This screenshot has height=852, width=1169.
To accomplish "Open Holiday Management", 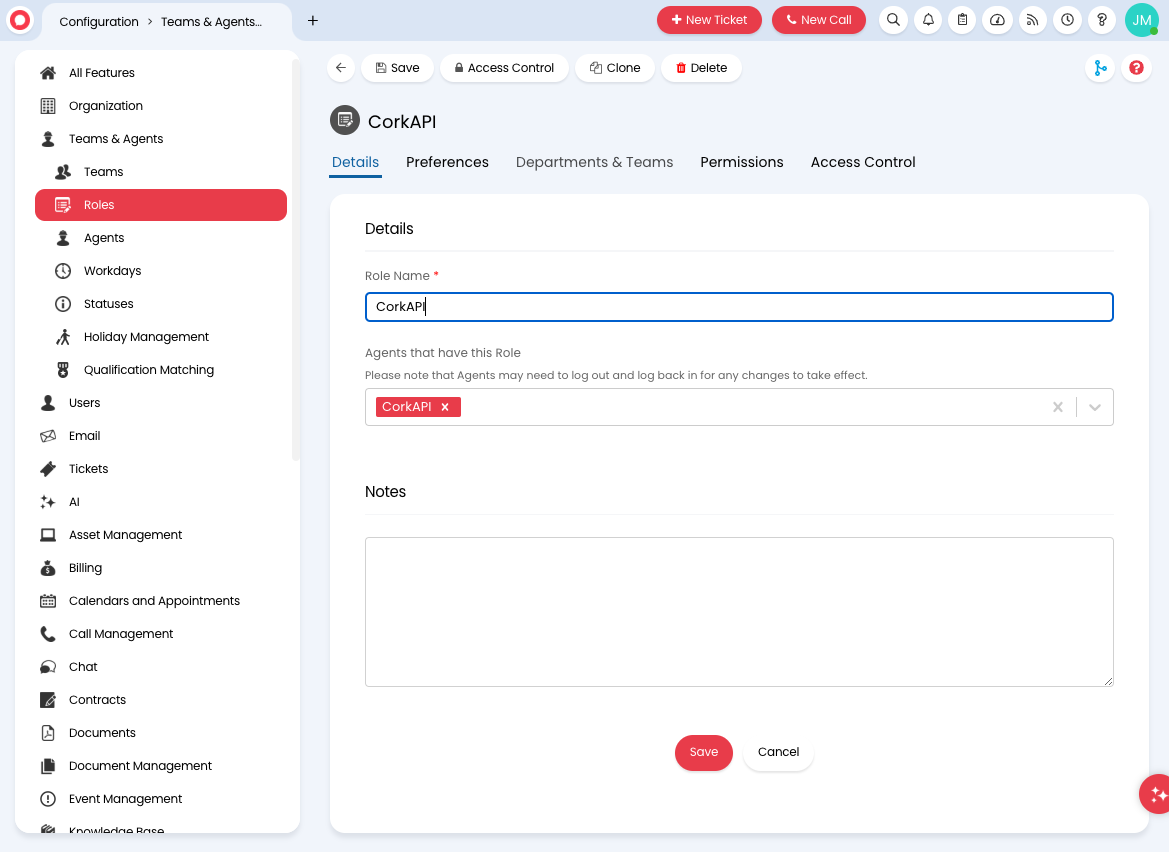I will point(161,337).
